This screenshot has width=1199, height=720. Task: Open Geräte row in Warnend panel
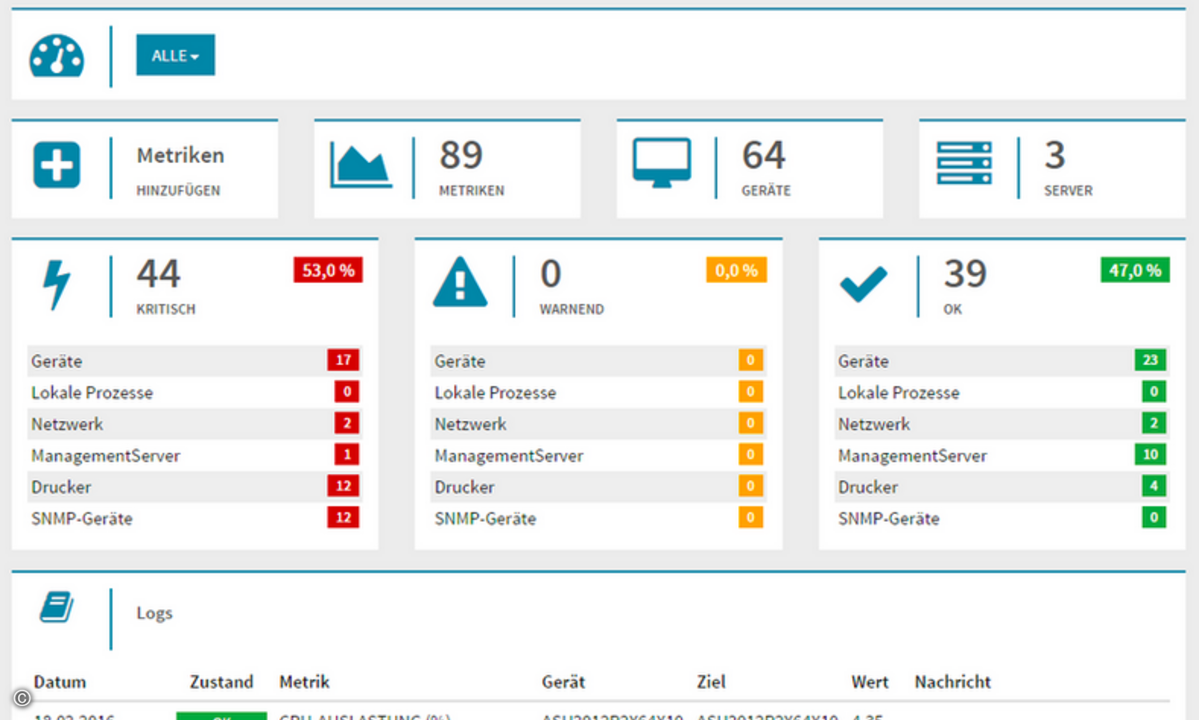click(x=598, y=361)
